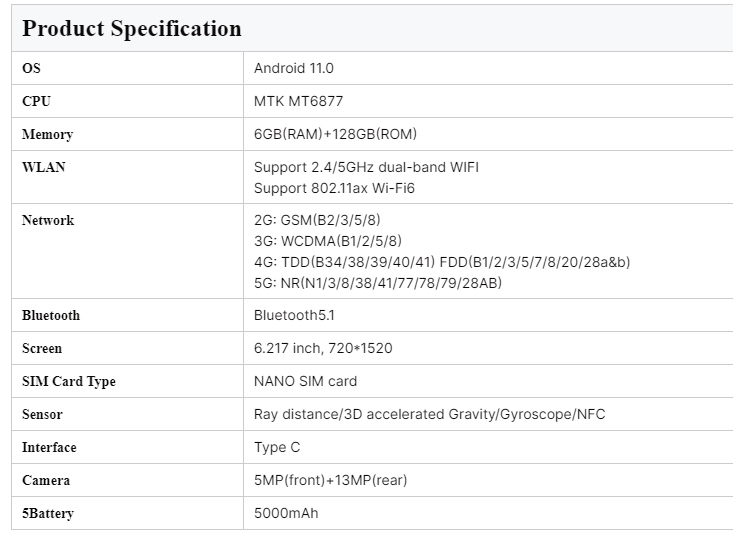Click the CPU row label
Image resolution: width=748 pixels, height=537 pixels.
click(36, 101)
